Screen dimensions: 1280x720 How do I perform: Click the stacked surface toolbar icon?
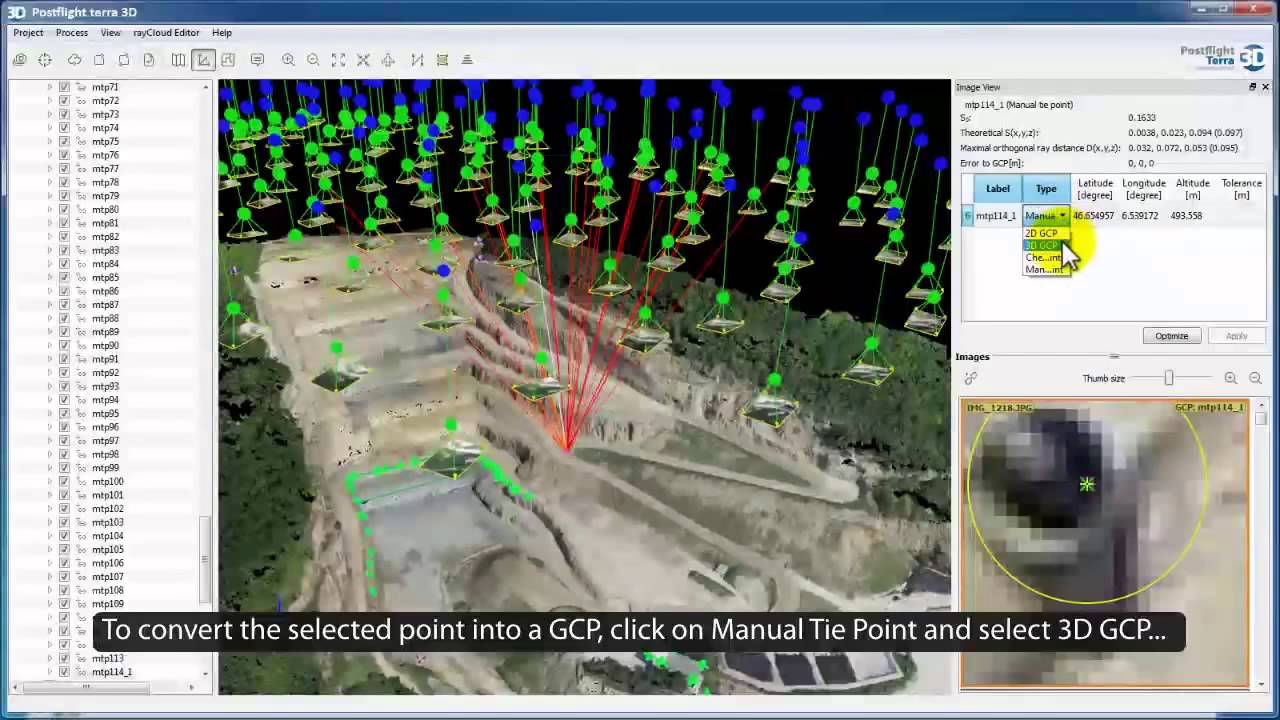[x=442, y=60]
